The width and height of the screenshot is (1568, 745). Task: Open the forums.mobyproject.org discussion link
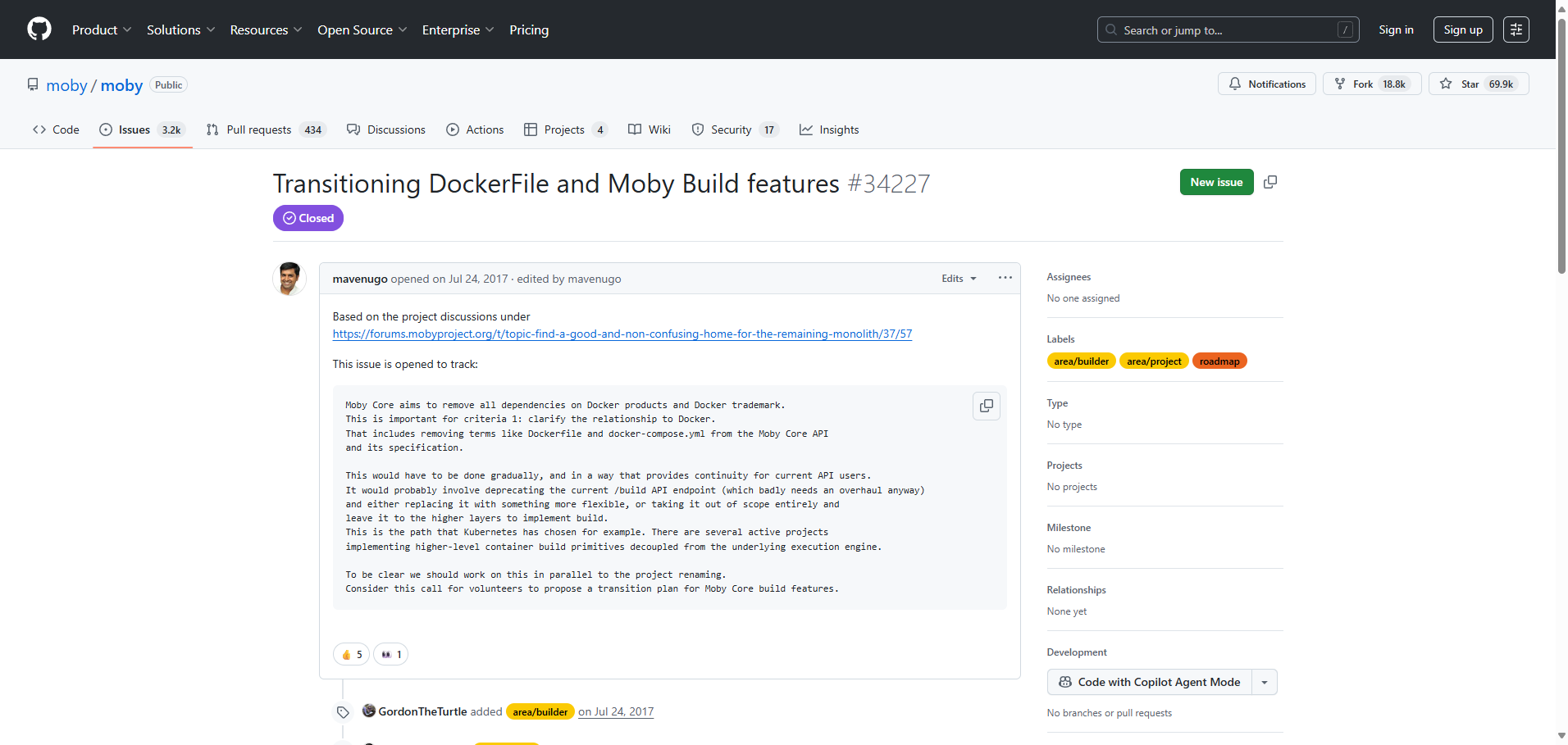pyautogui.click(x=622, y=334)
